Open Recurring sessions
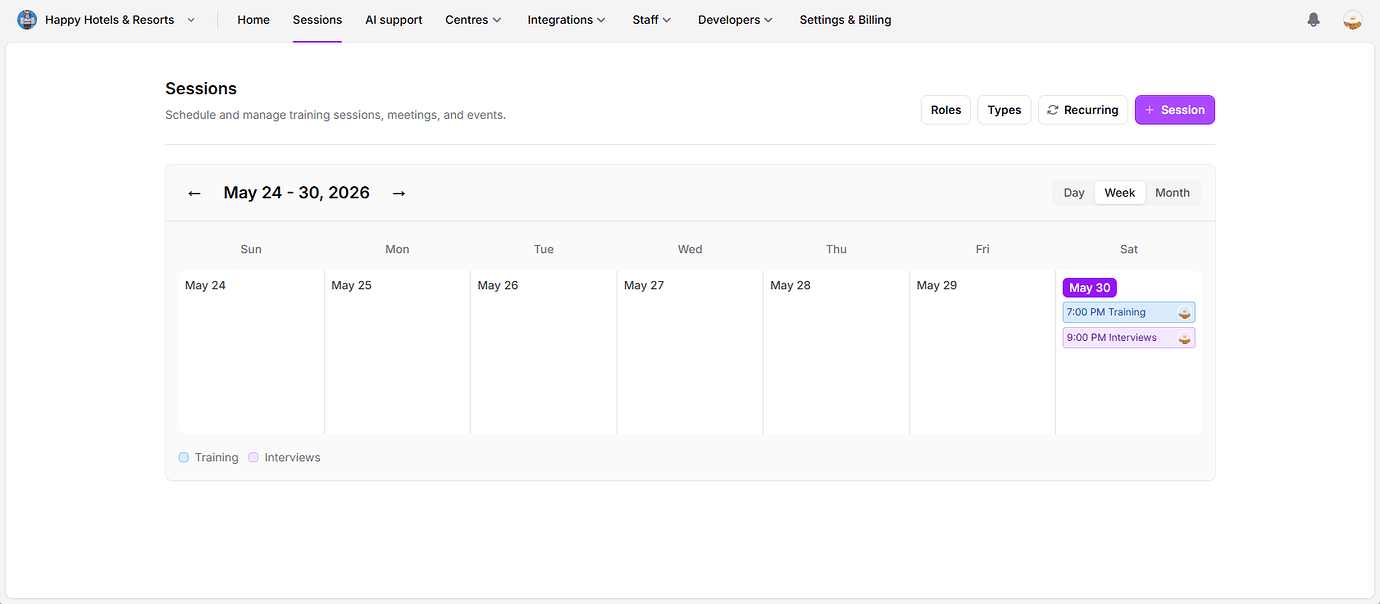This screenshot has height=604, width=1380. point(1083,110)
